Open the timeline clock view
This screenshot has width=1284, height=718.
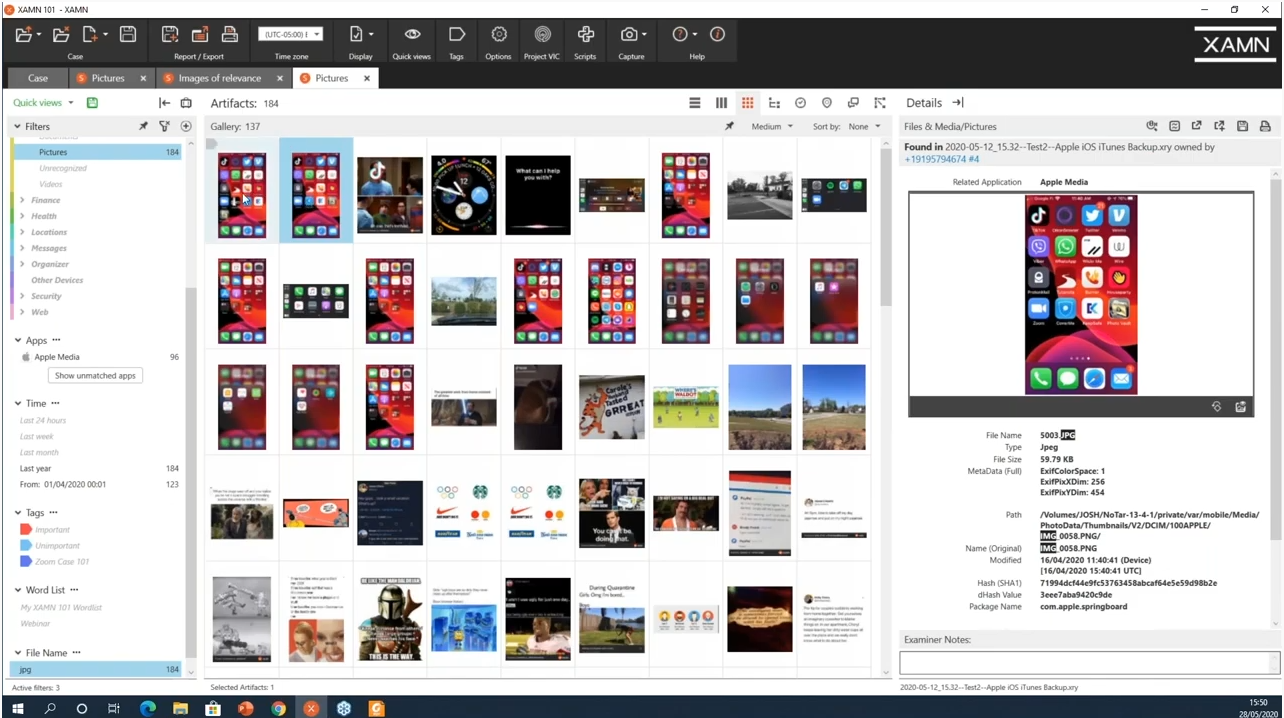point(800,103)
